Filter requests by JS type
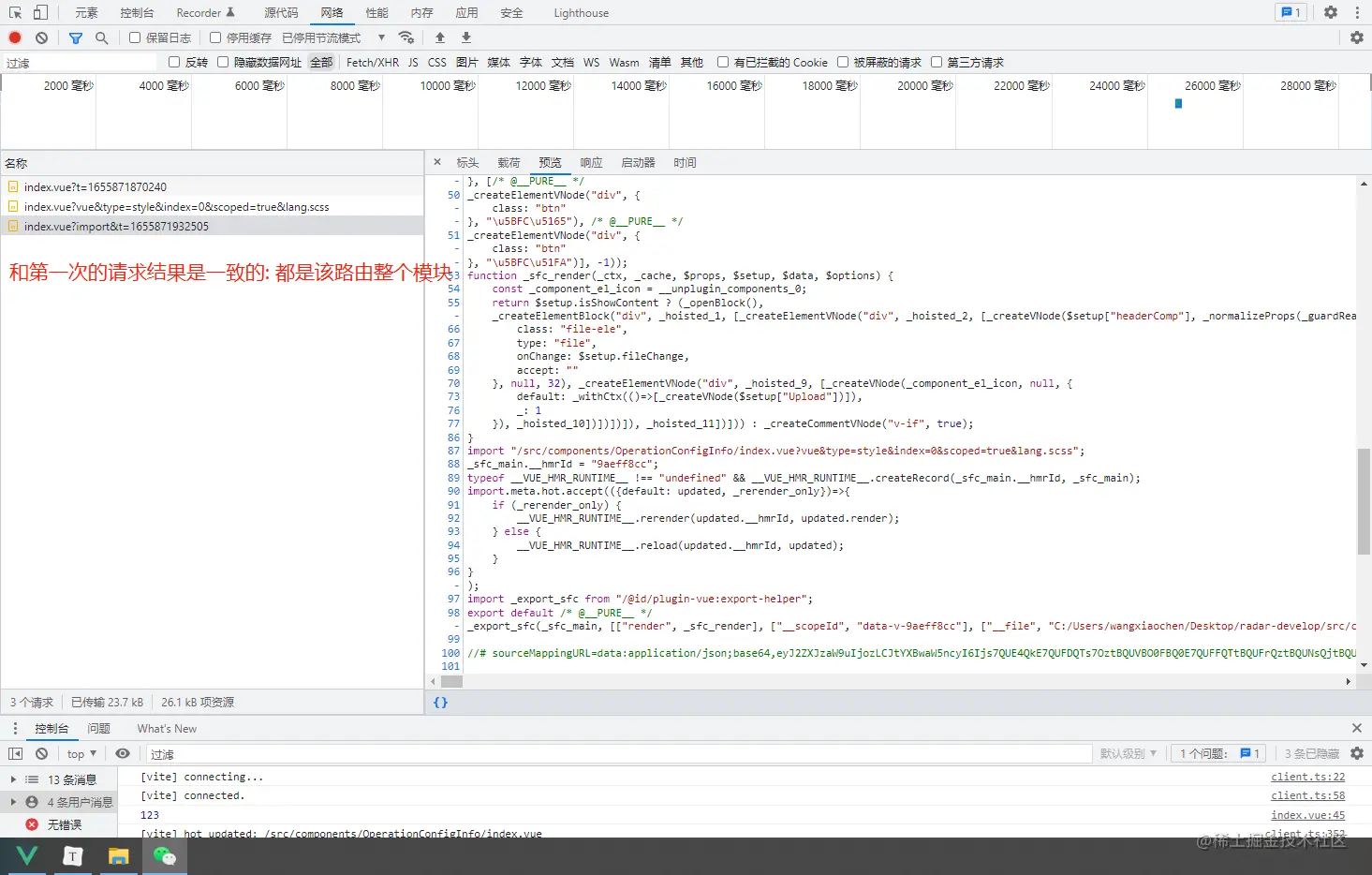Image resolution: width=1372 pixels, height=875 pixels. pos(413,62)
